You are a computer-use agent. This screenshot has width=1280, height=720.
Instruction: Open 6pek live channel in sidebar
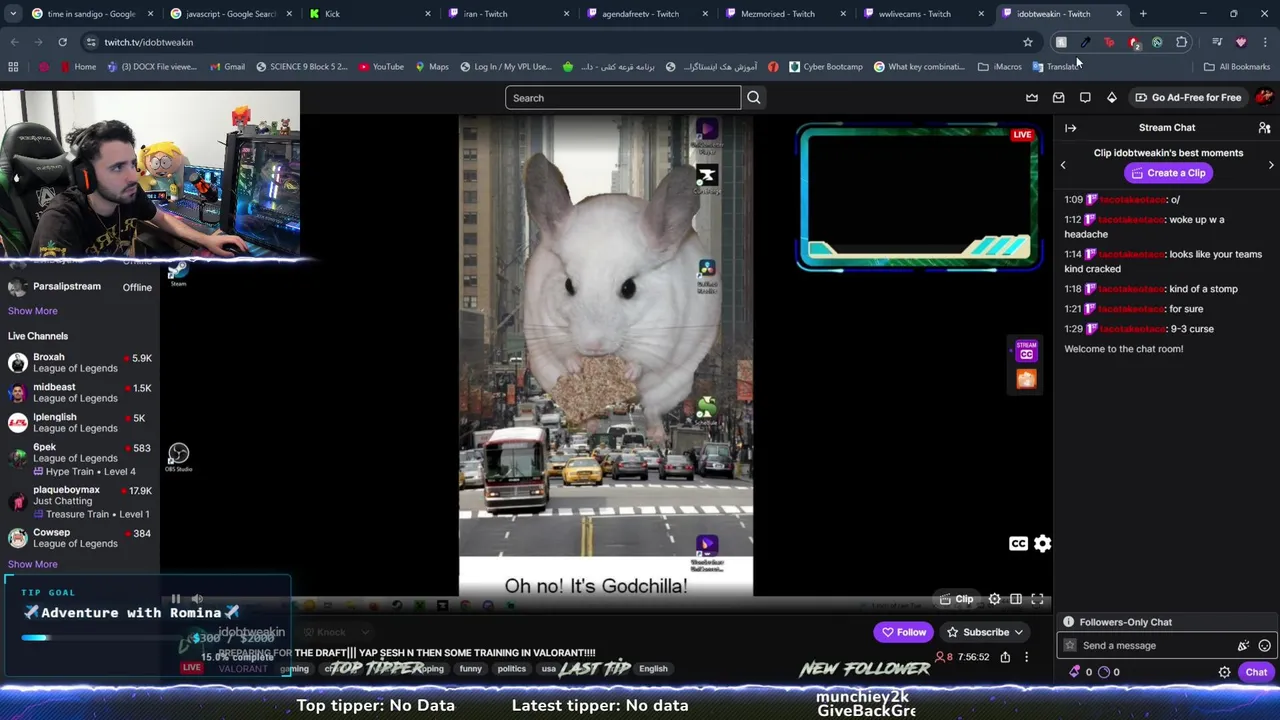(x=80, y=459)
